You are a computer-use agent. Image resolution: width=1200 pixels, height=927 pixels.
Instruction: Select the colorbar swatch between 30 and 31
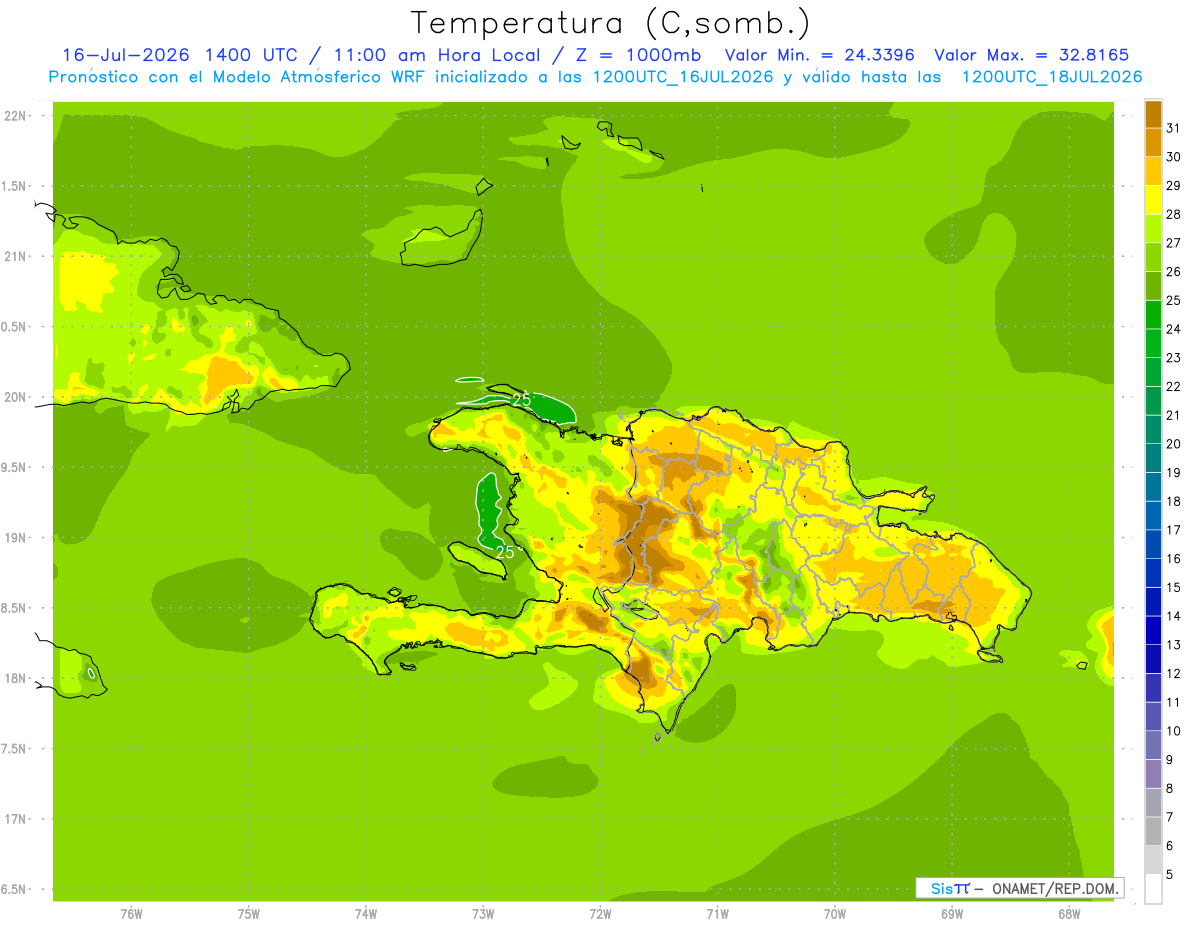(x=1153, y=141)
